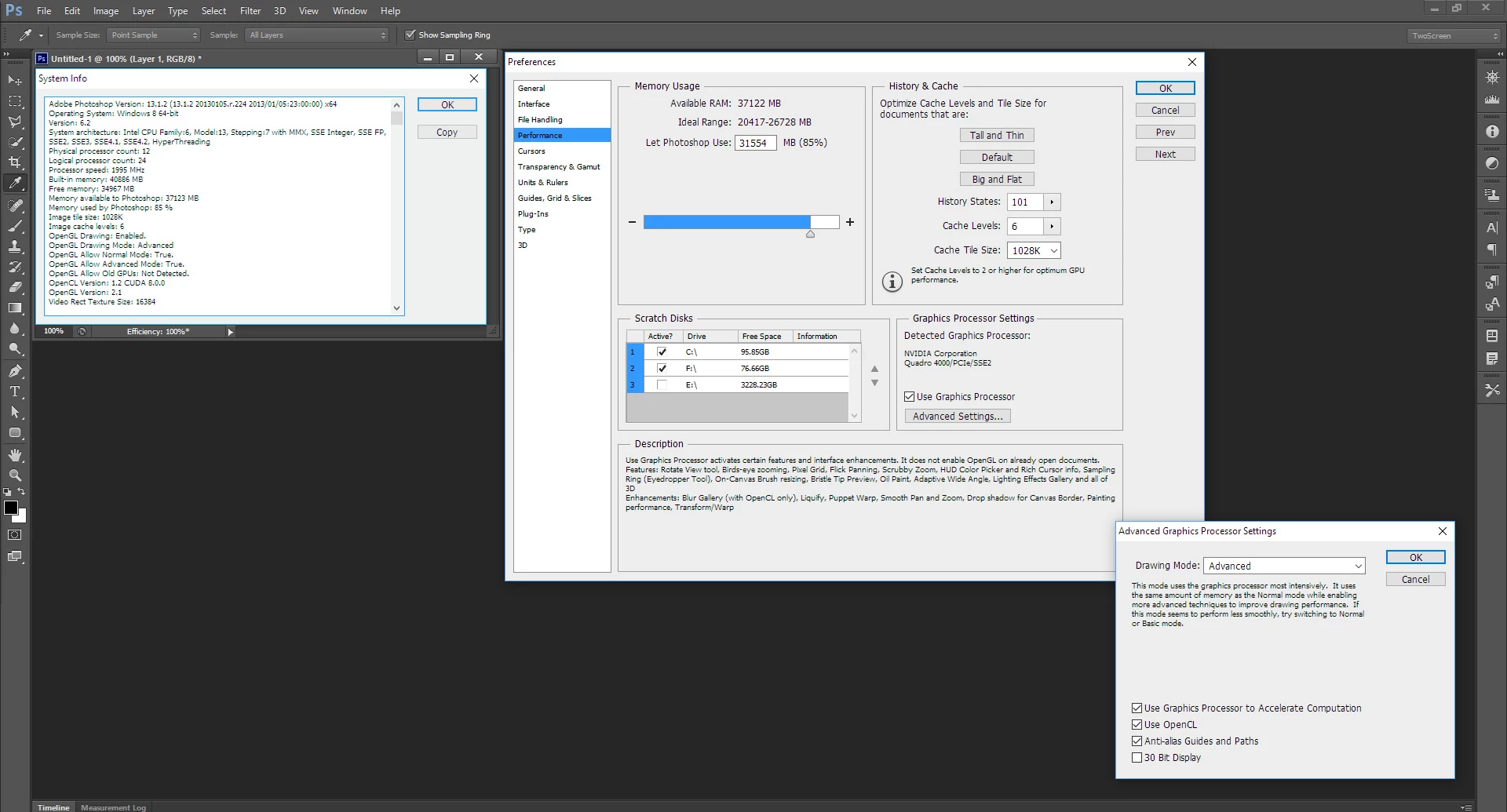
Task: Select the History Brush tool
Action: point(15,267)
